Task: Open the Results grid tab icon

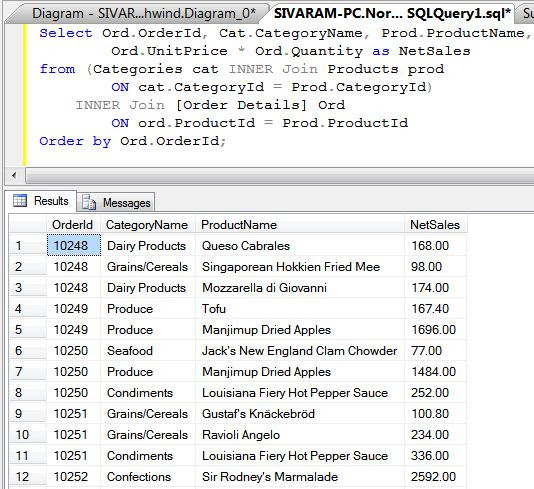Action: (20, 201)
